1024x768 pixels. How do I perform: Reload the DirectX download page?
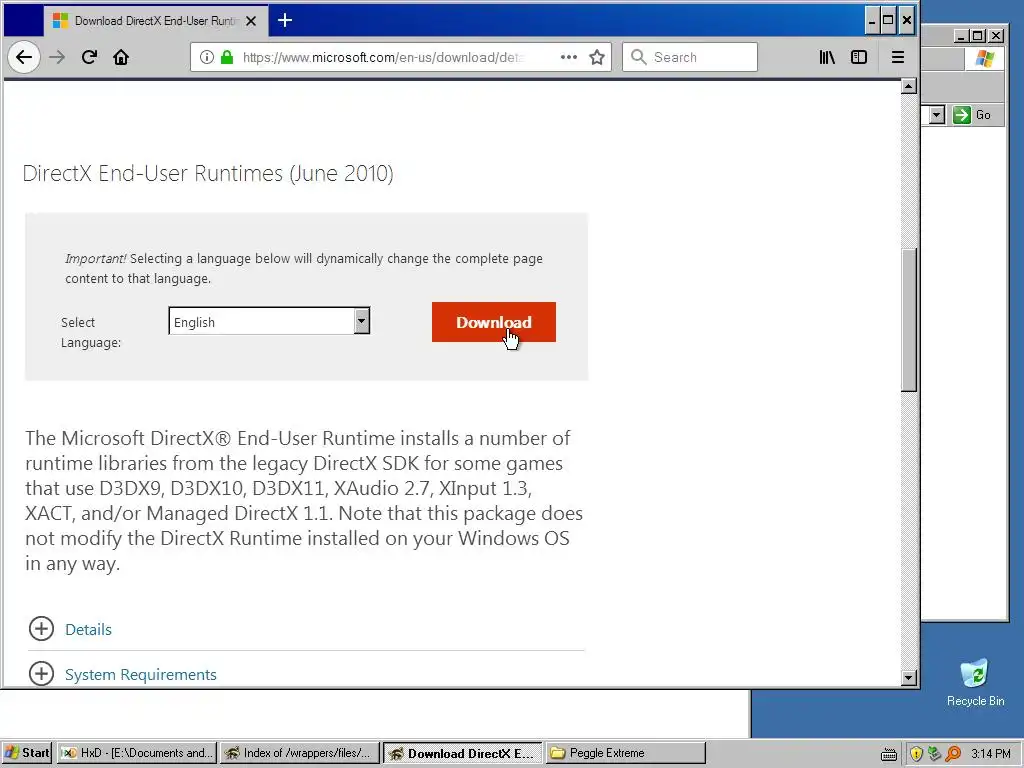[89, 57]
